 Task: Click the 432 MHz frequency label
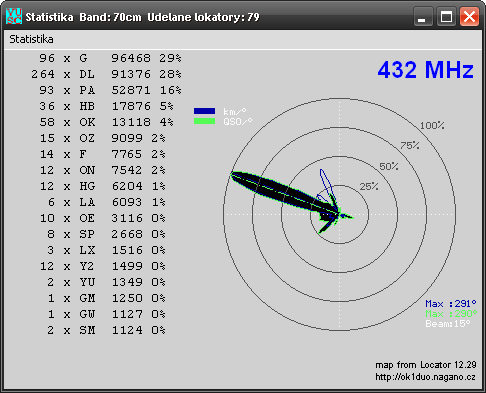[425, 70]
